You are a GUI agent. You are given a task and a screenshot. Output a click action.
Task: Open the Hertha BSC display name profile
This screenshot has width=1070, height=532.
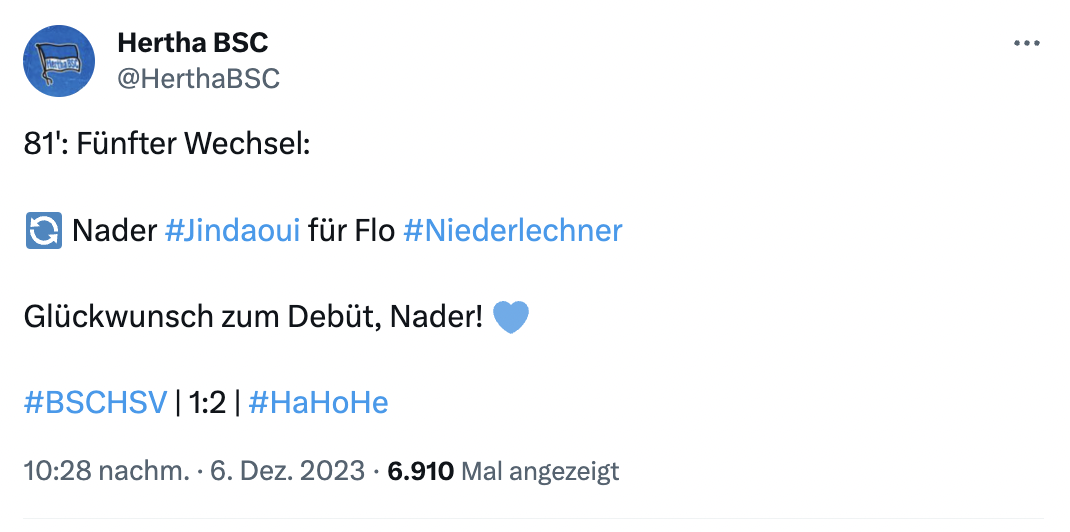pos(193,43)
